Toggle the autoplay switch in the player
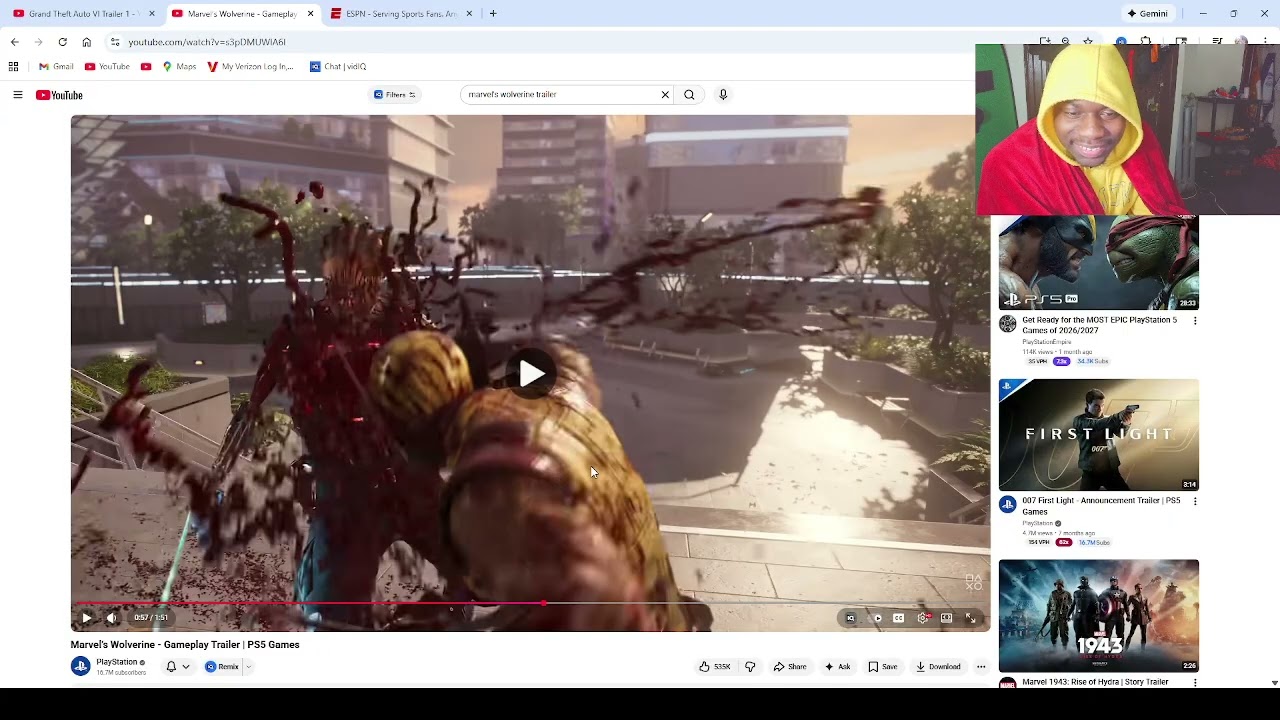 (x=875, y=618)
